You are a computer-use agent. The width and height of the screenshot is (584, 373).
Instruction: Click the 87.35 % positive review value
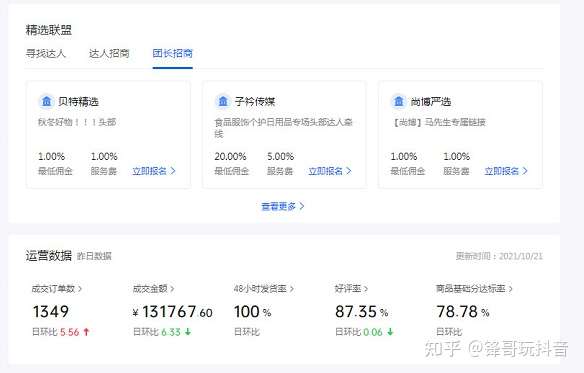pyautogui.click(x=362, y=312)
